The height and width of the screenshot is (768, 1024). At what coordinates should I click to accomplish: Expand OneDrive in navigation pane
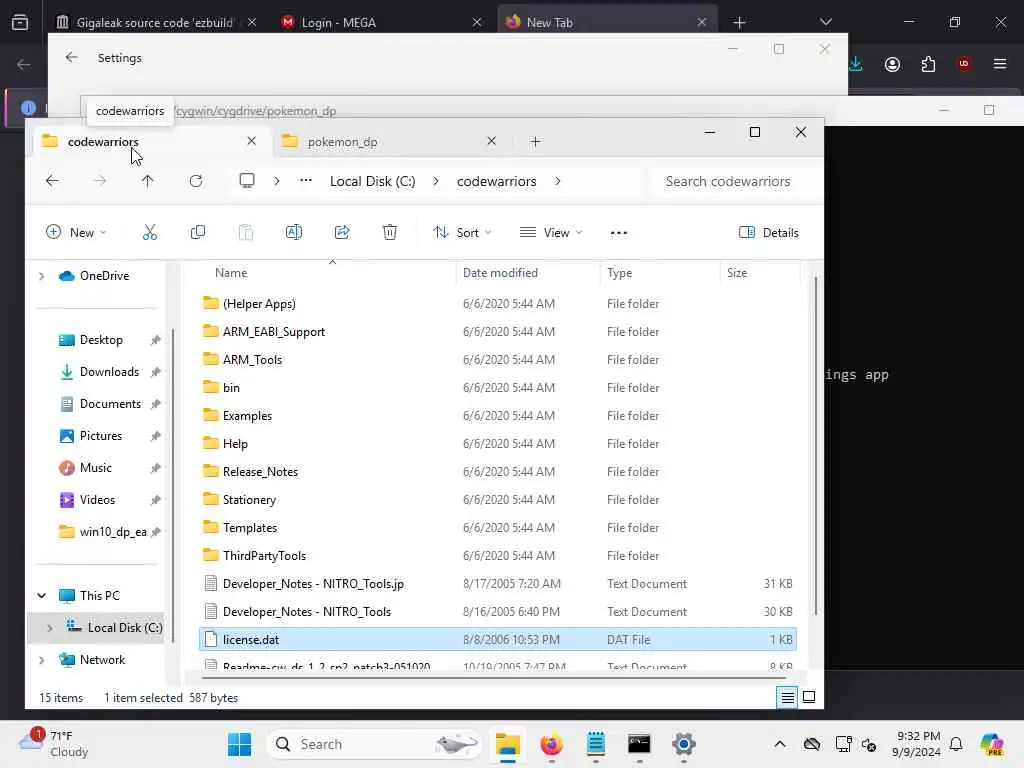pyautogui.click(x=42, y=276)
